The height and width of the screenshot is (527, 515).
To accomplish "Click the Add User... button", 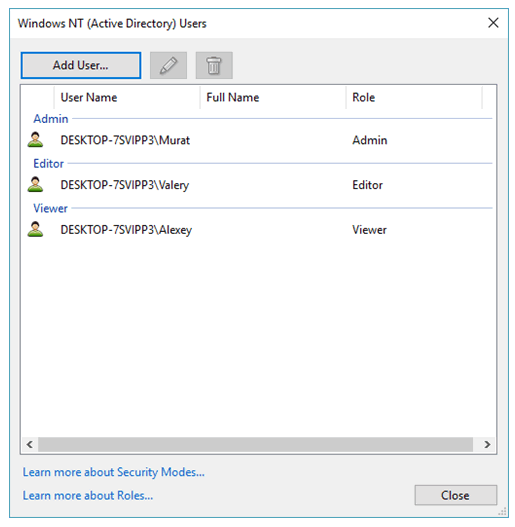I will pyautogui.click(x=81, y=65).
